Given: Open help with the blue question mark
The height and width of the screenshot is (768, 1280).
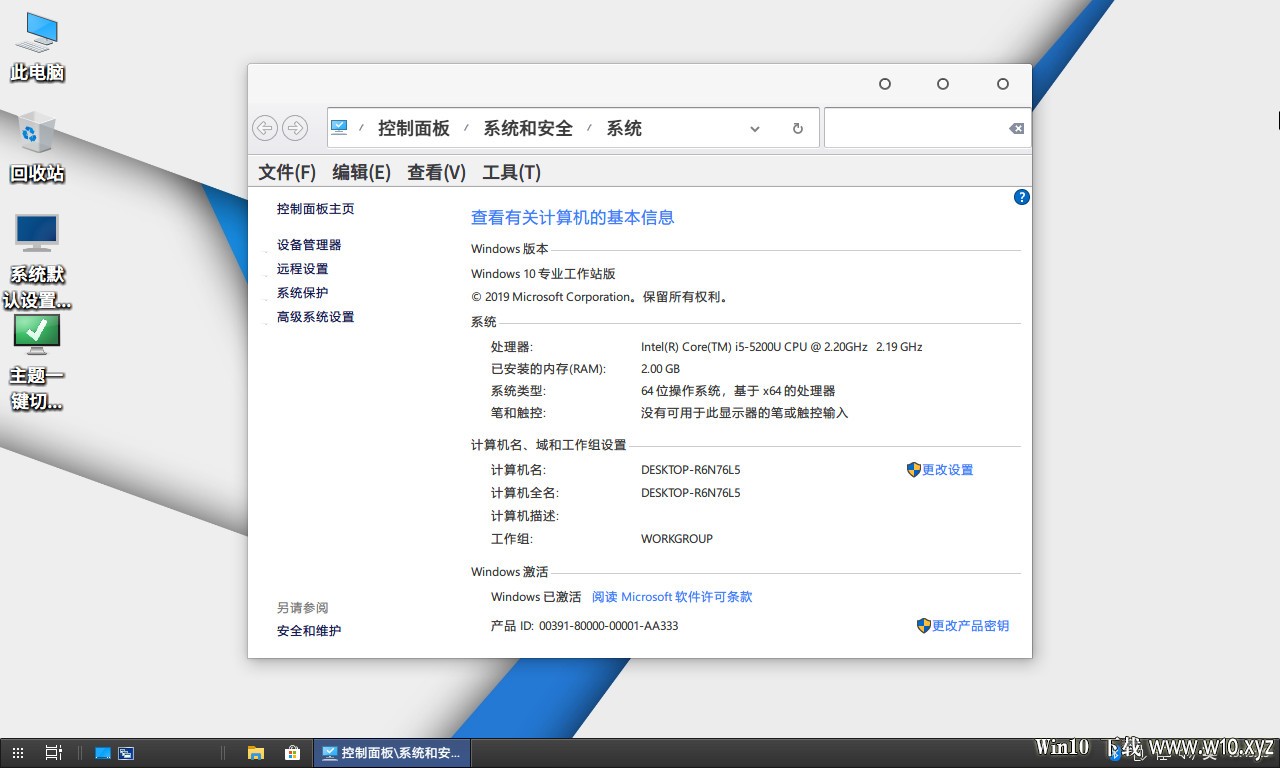Looking at the screenshot, I should [1021, 197].
